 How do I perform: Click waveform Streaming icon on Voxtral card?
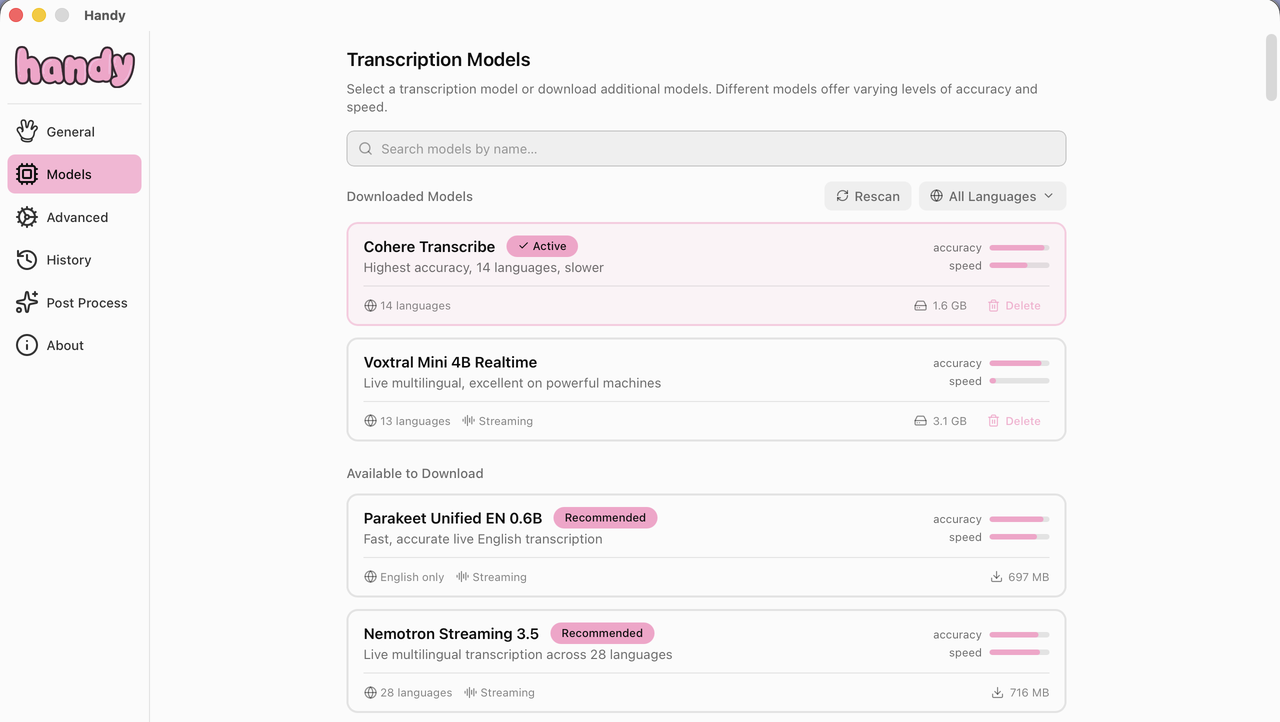(x=469, y=421)
